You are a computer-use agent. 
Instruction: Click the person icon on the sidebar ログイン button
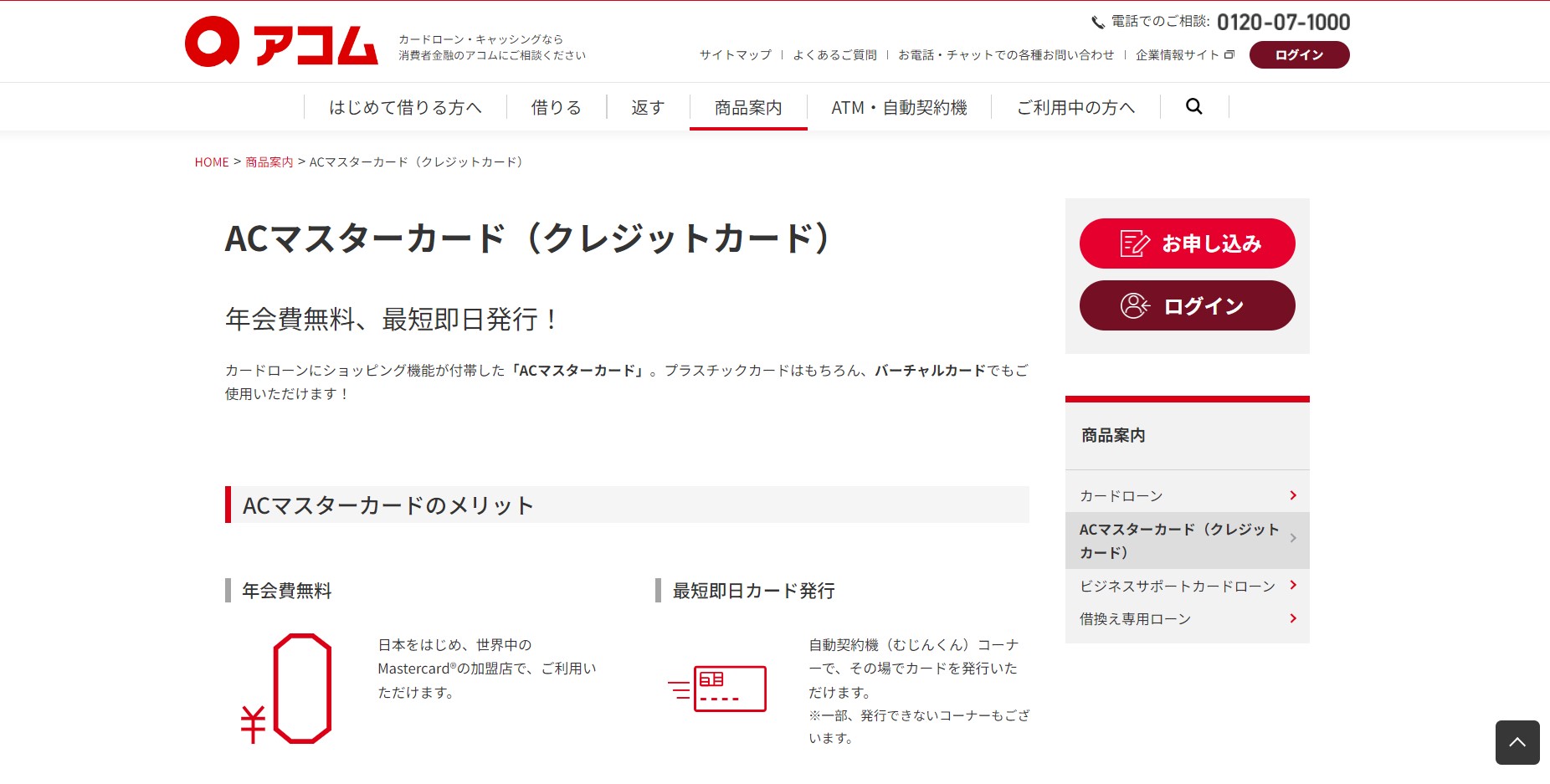1135,305
